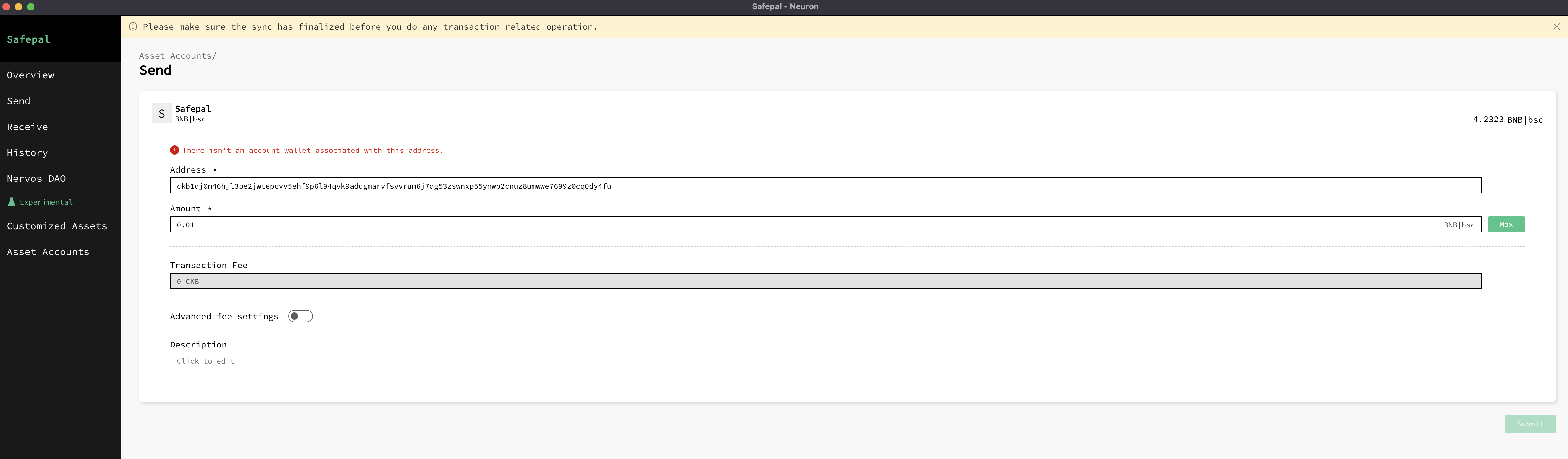Click the red error icon beside warning text

pos(175,150)
